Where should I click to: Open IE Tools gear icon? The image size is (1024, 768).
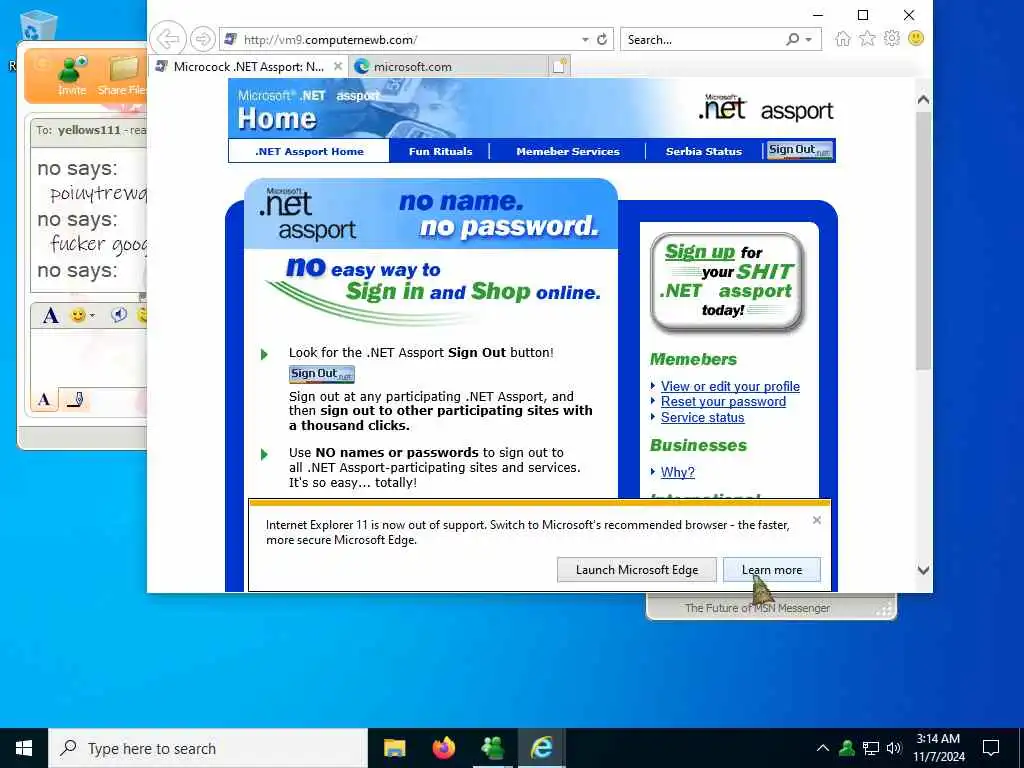pyautogui.click(x=891, y=39)
